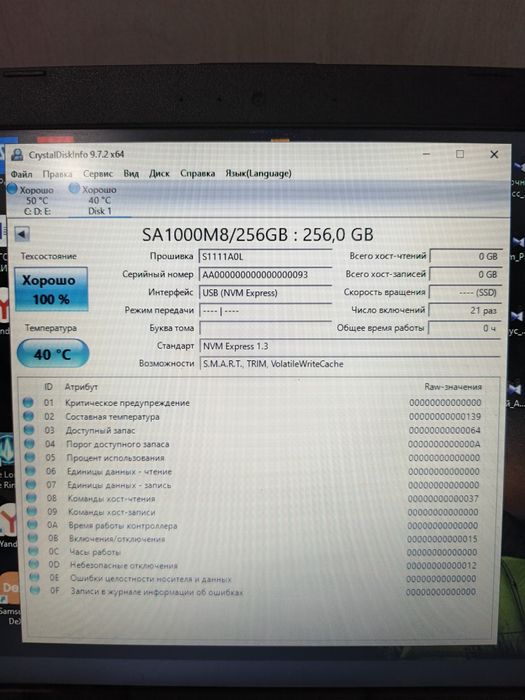Click the CrystalDiskInfo title bar icon
Screen dimensions: 525x700
(x=17, y=154)
